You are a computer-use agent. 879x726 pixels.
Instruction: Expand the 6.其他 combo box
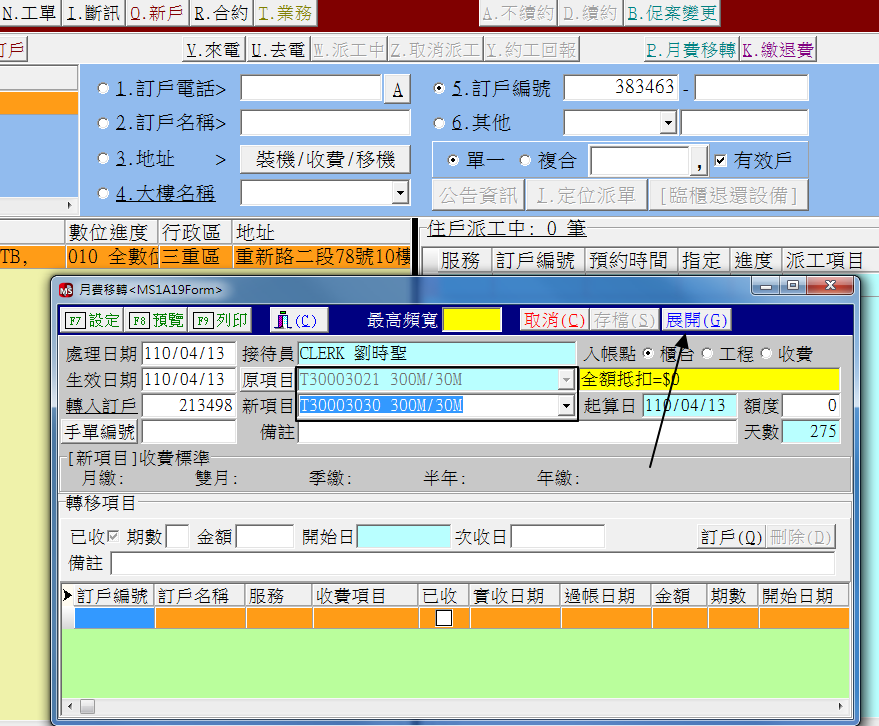[x=668, y=123]
